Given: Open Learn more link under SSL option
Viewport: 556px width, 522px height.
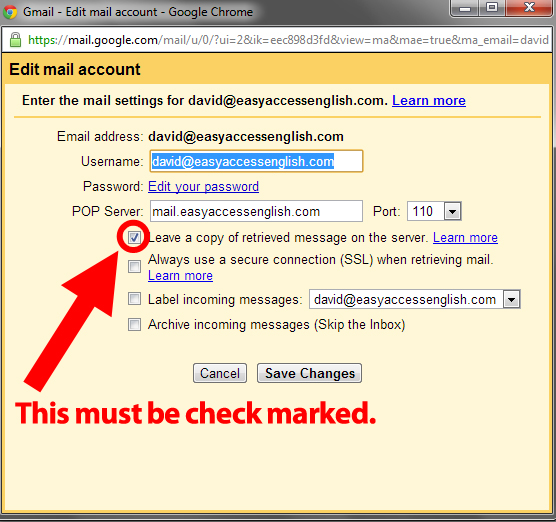Looking at the screenshot, I should 180,276.
